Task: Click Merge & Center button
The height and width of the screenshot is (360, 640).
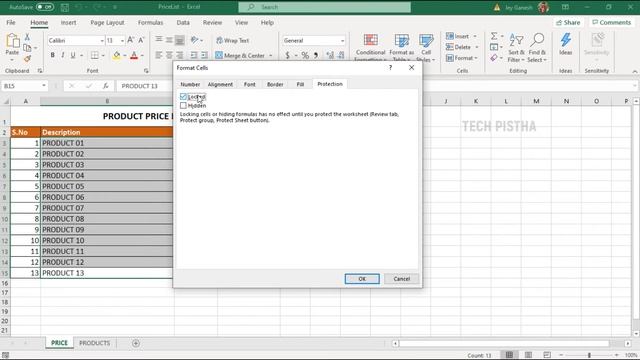Action: [240, 55]
